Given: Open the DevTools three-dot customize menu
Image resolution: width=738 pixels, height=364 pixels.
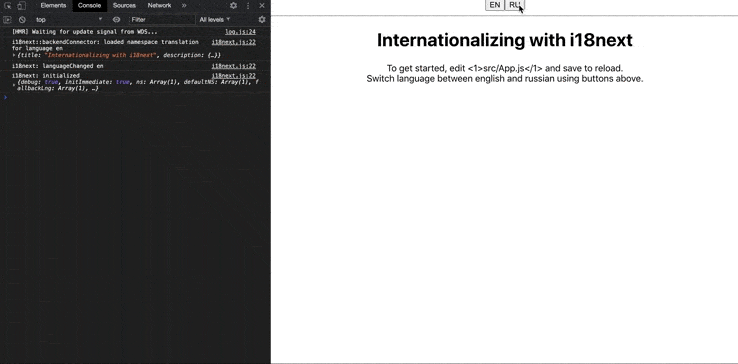Looking at the screenshot, I should pyautogui.click(x=248, y=6).
